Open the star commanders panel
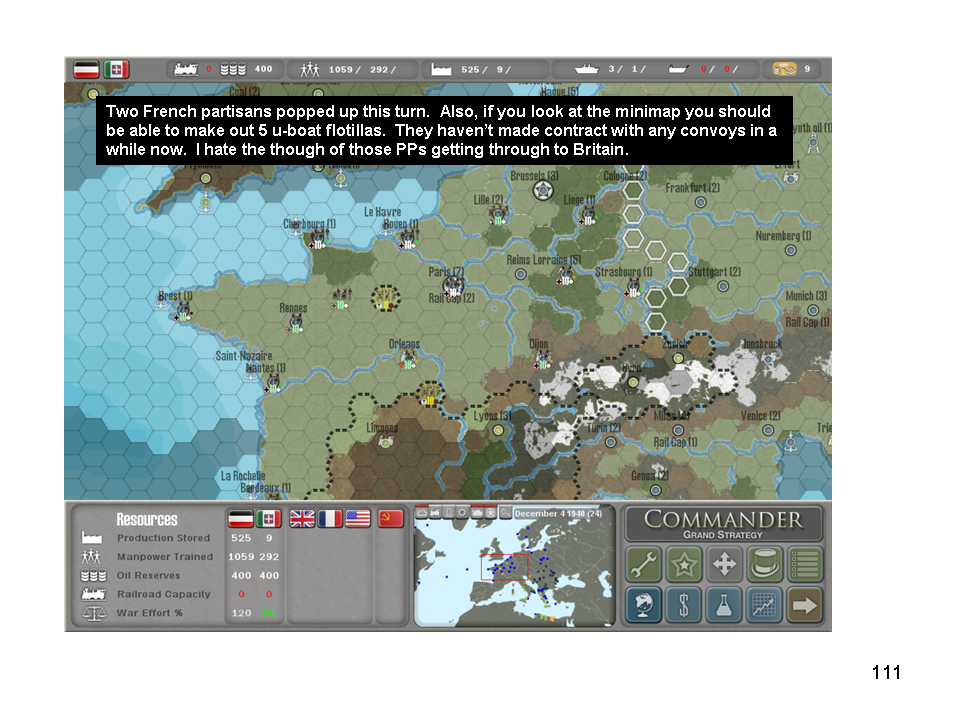960x720 pixels. tap(685, 565)
